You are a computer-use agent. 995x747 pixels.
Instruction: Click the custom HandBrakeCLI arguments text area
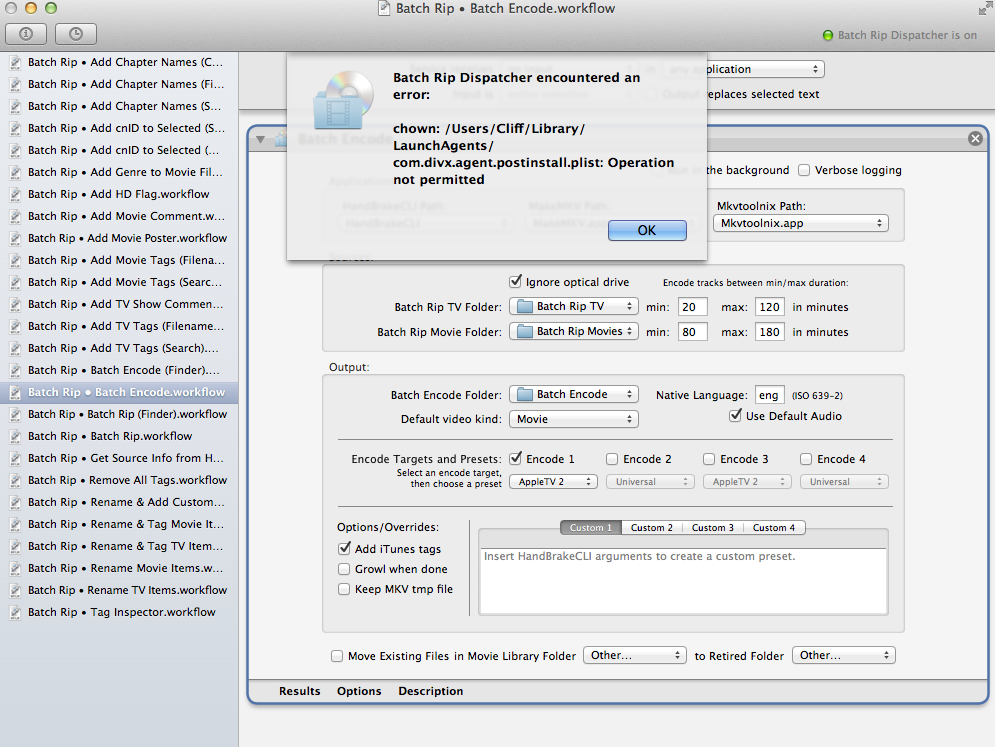683,581
